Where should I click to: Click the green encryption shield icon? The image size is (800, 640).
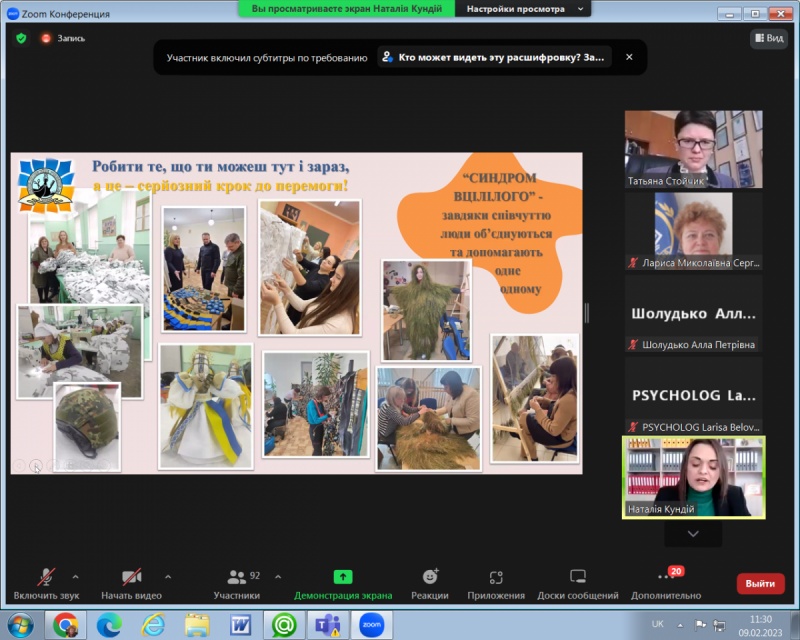[x=21, y=38]
